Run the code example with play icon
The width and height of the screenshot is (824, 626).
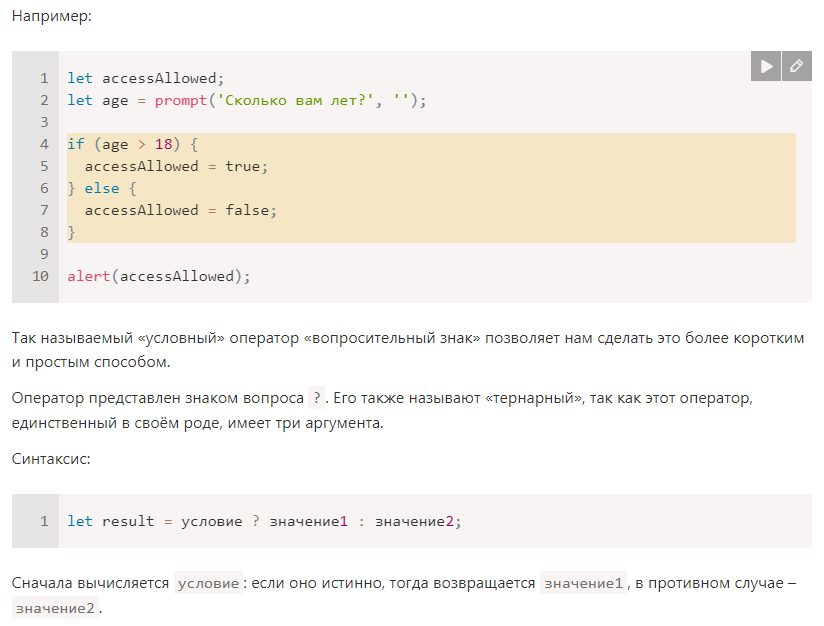pyautogui.click(x=766, y=66)
